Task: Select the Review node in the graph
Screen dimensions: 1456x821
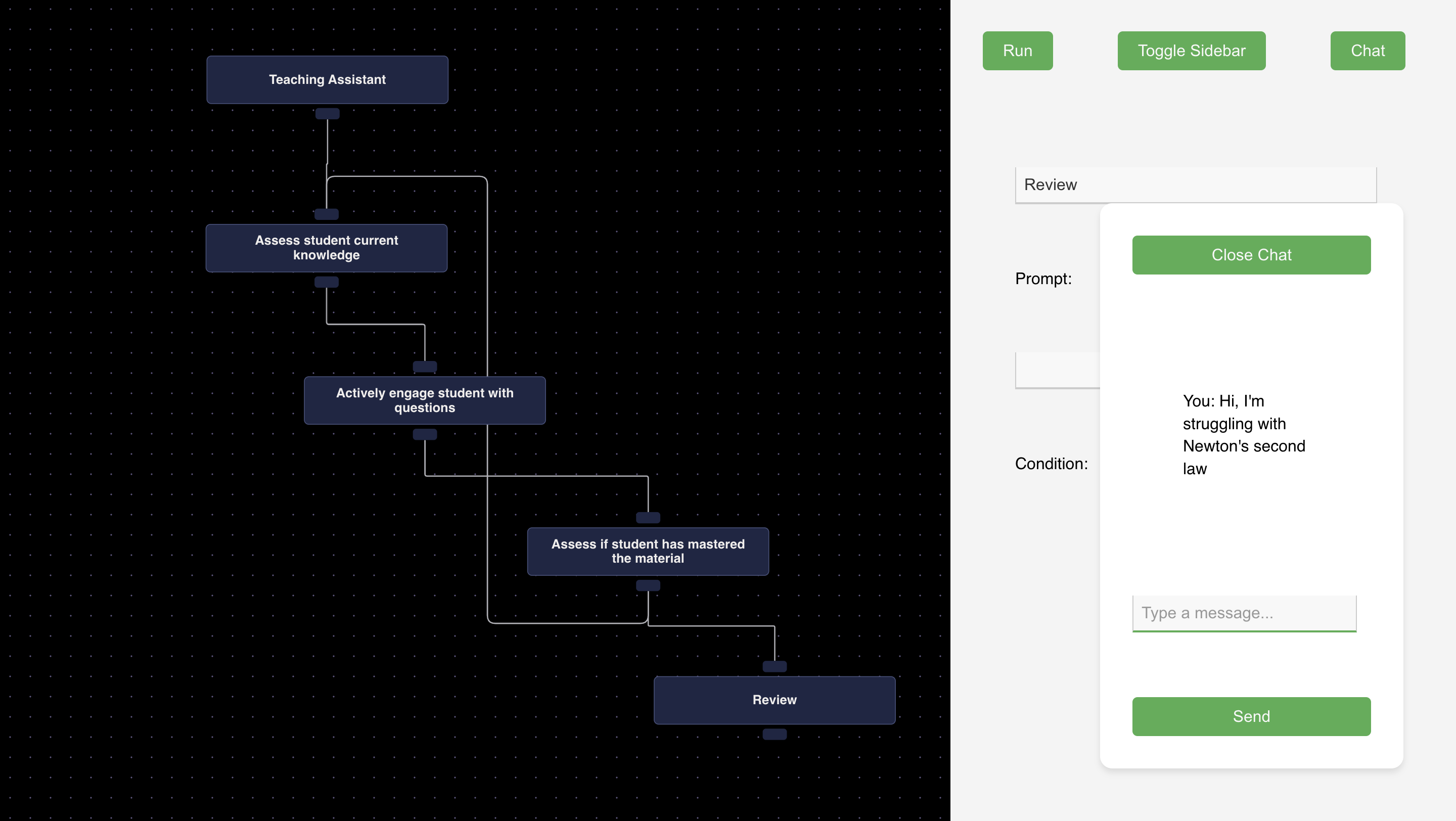Action: click(775, 700)
